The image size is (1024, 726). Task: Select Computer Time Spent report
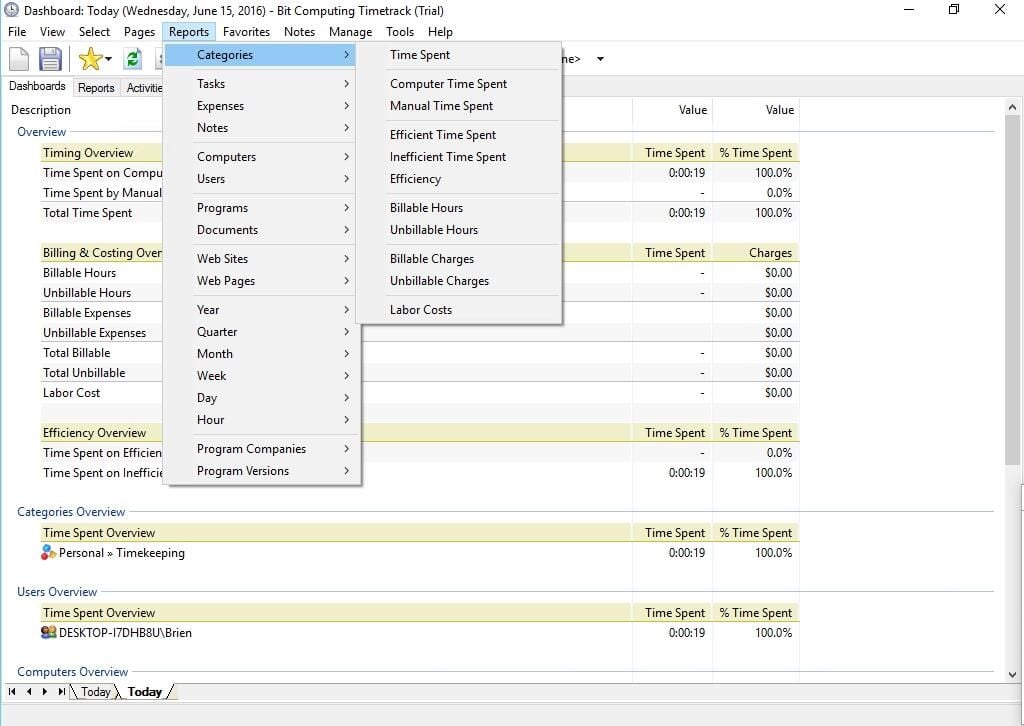[x=458, y=84]
